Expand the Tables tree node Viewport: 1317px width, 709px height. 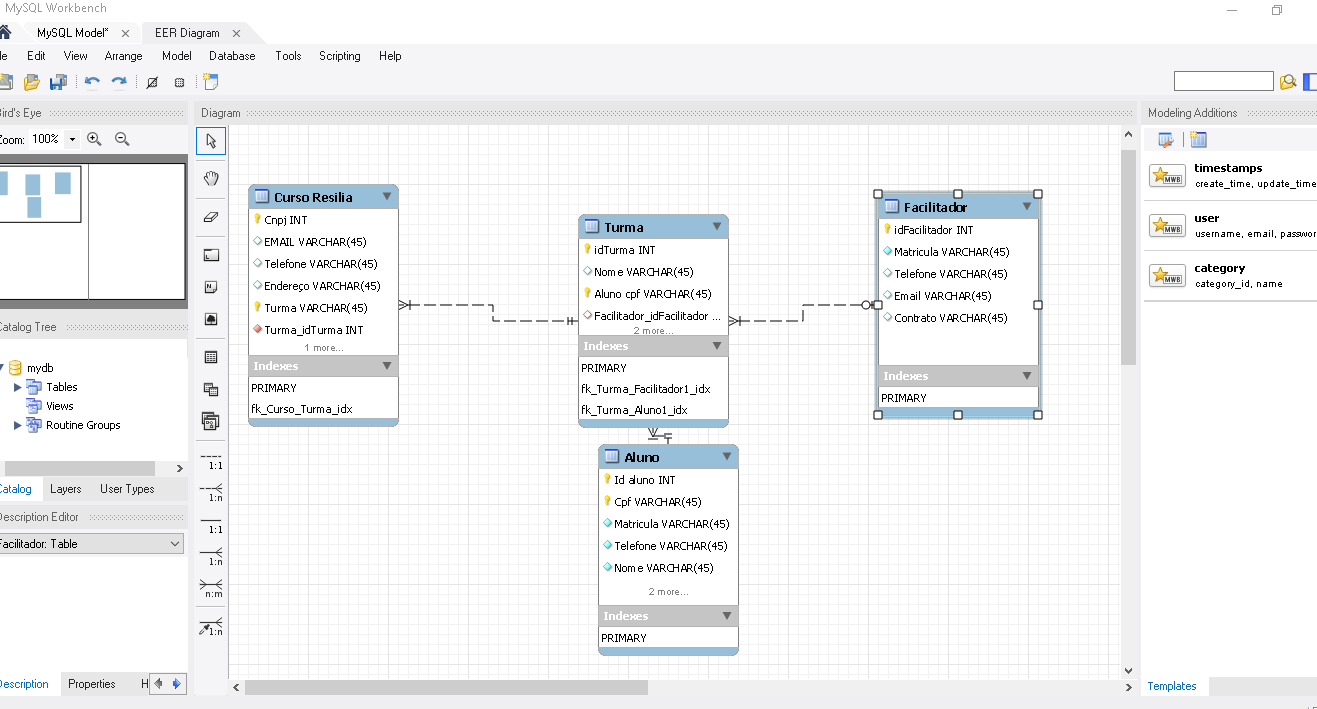[17, 387]
